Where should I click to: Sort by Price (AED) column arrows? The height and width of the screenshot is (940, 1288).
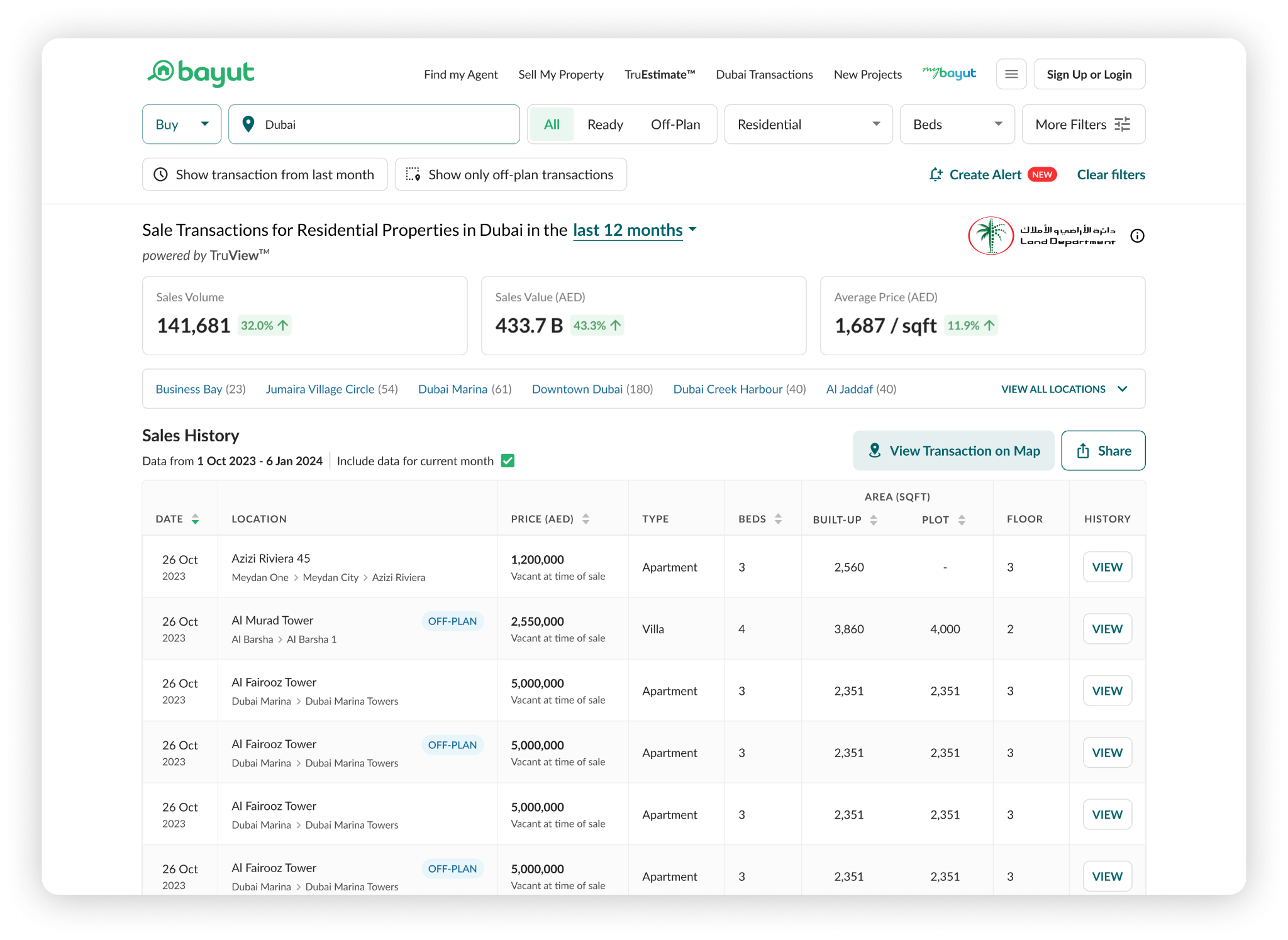tap(586, 519)
